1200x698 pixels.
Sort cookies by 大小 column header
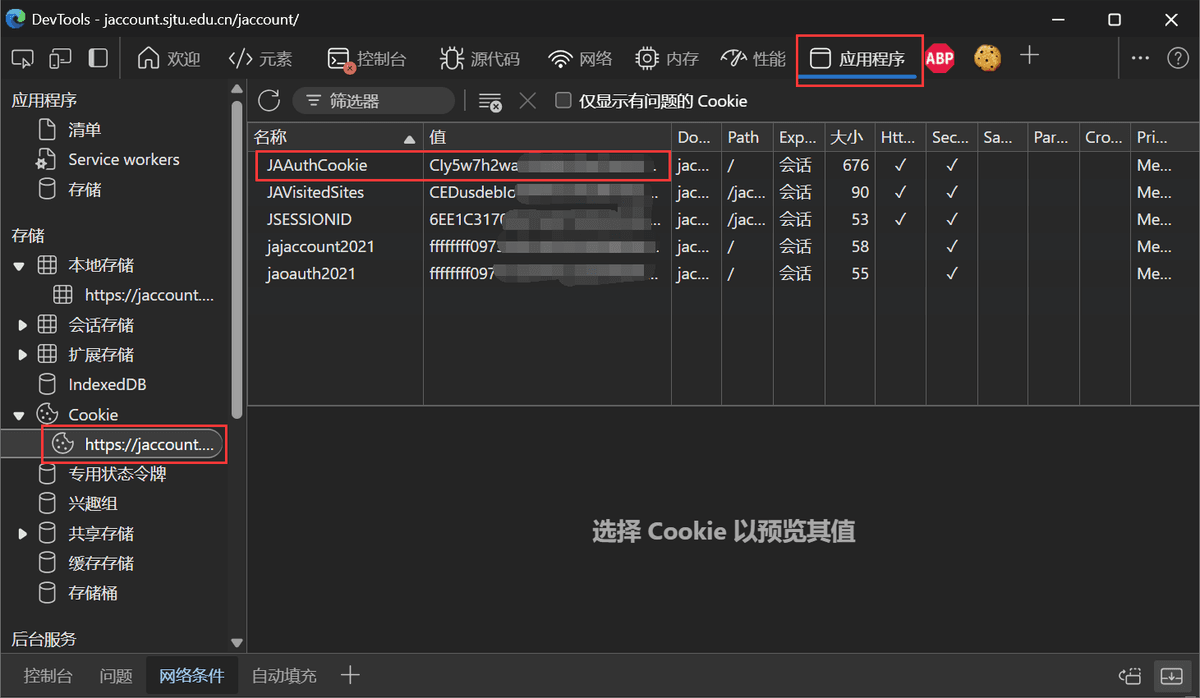pos(848,138)
